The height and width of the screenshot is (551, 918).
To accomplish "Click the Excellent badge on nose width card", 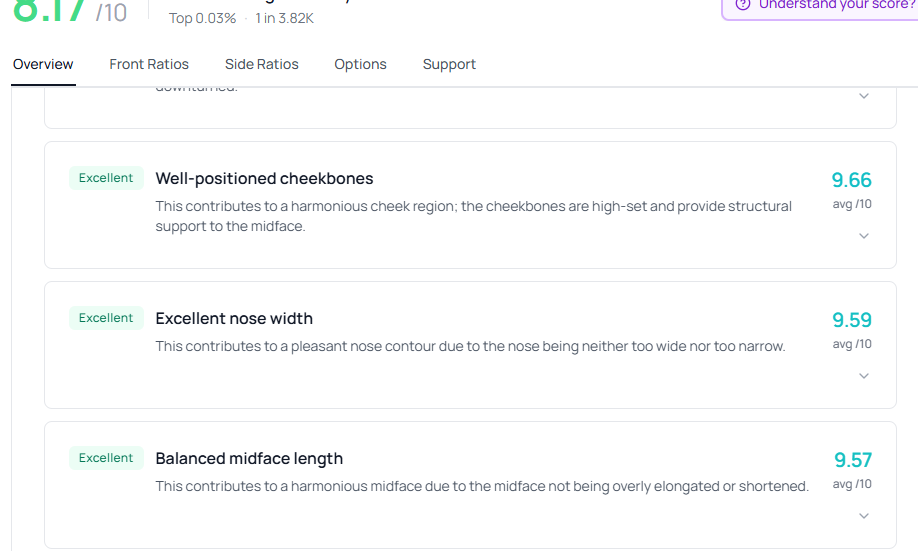I will pyautogui.click(x=106, y=318).
